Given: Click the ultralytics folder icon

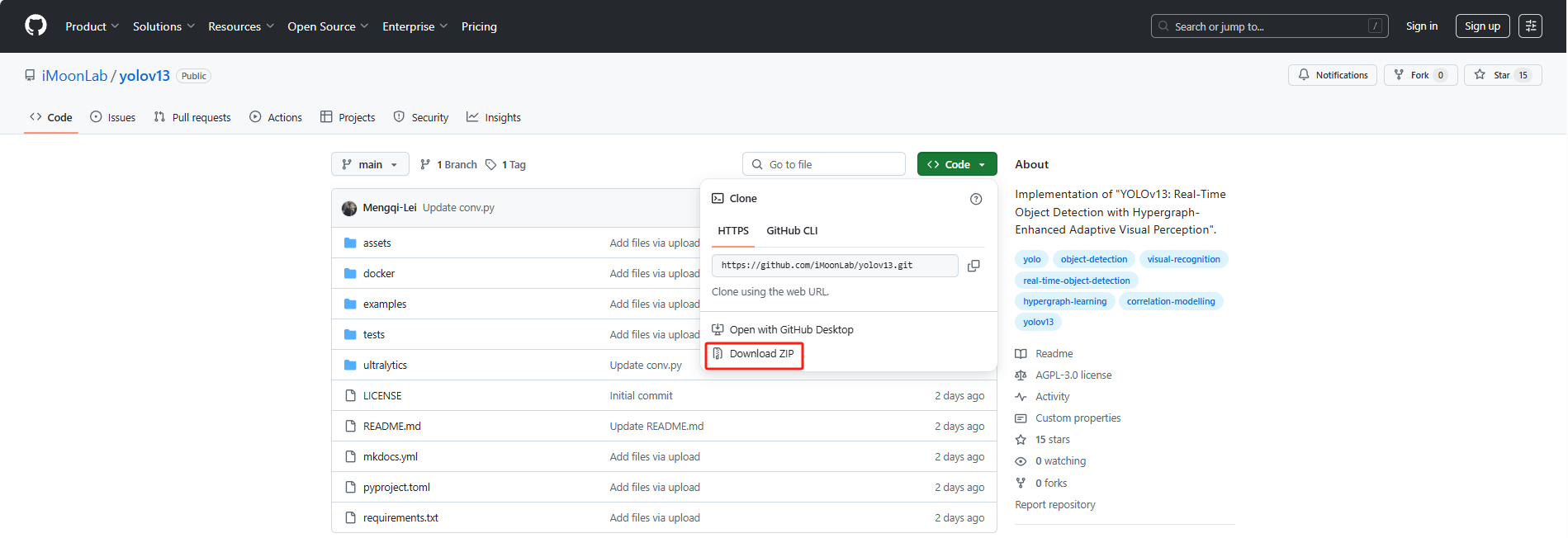Looking at the screenshot, I should click(x=350, y=365).
